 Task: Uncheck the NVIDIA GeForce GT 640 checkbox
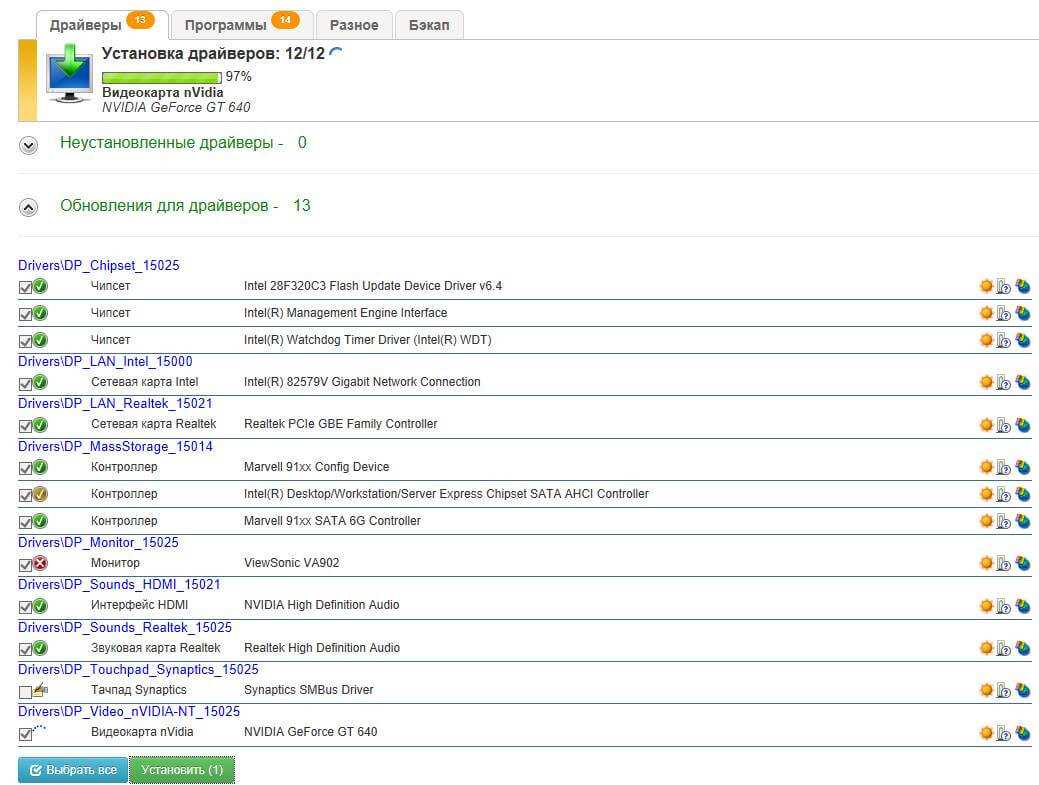tap(25, 733)
